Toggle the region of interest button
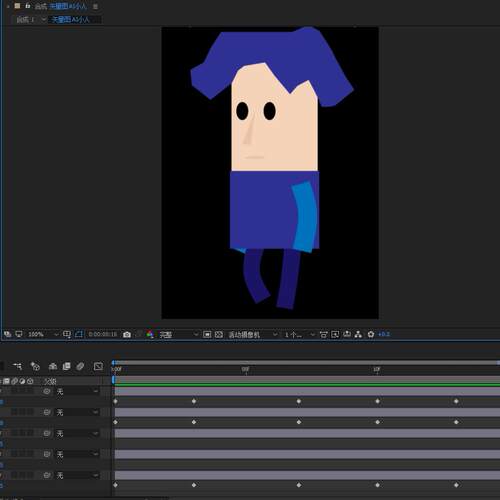The width and height of the screenshot is (500, 500). pyautogui.click(x=207, y=334)
